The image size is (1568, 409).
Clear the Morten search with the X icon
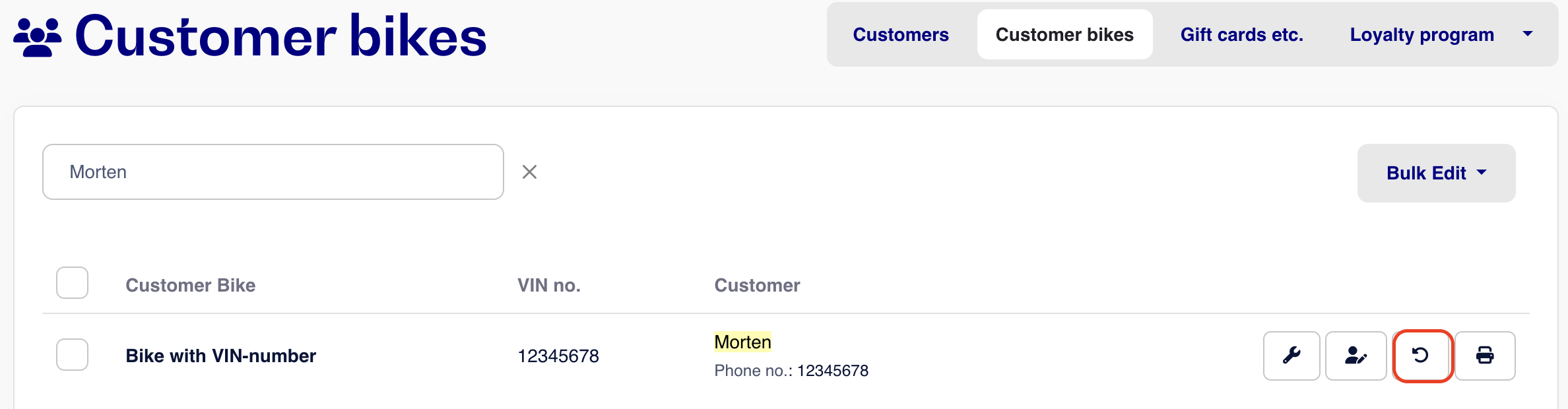529,172
